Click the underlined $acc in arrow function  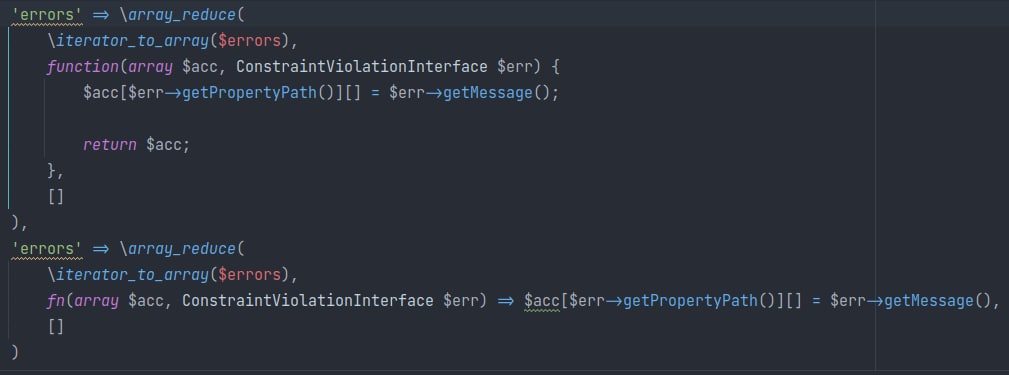click(542, 301)
